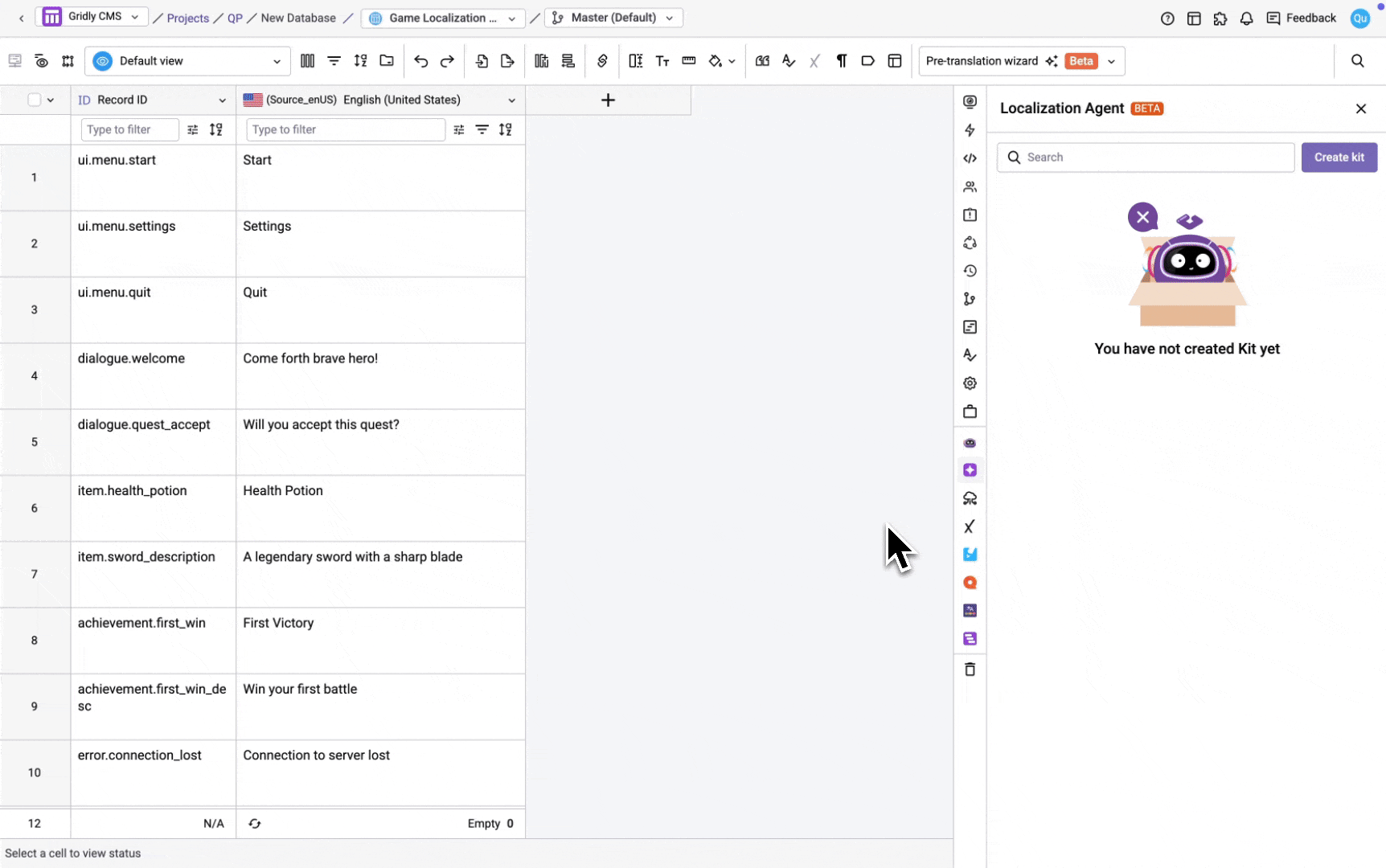Go back with the header back arrow
This screenshot has width=1386, height=868.
tap(22, 18)
